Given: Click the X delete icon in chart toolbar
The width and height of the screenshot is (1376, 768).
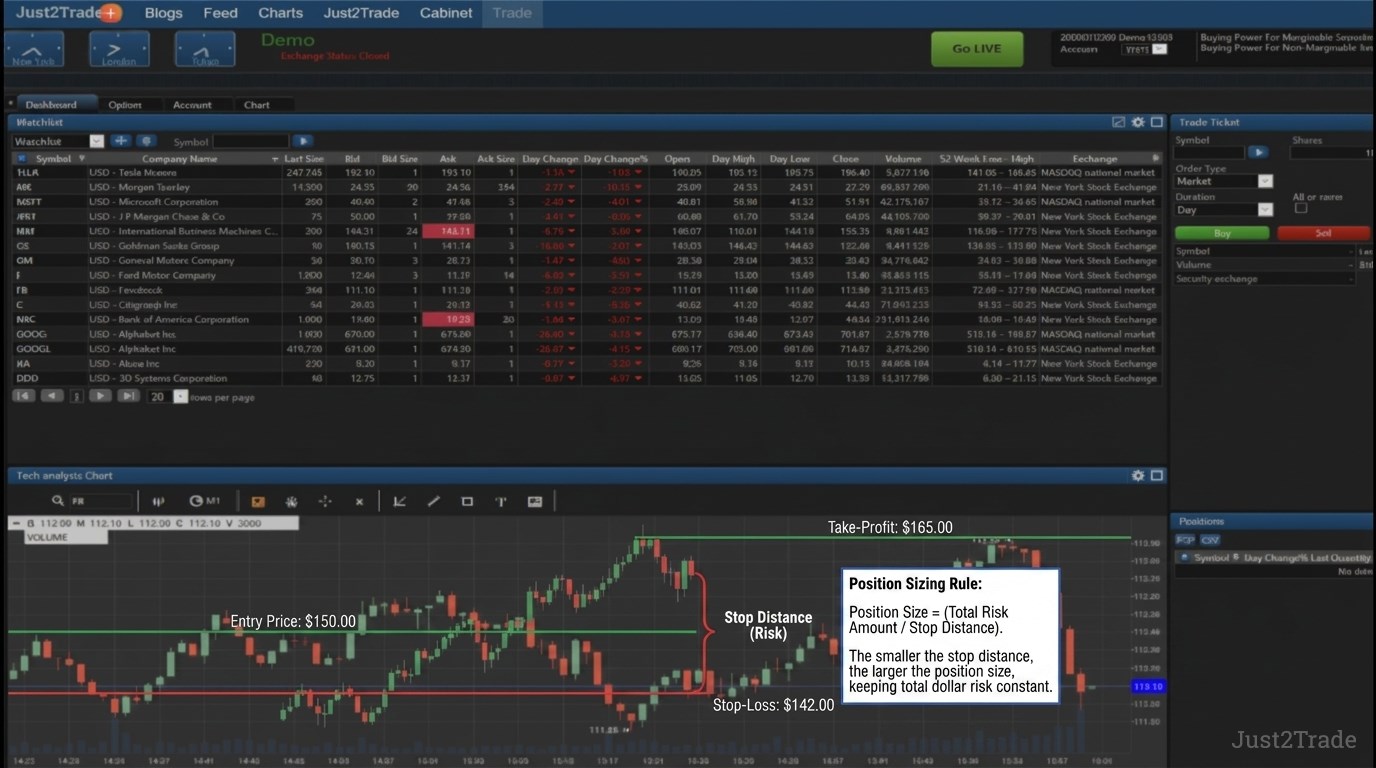Looking at the screenshot, I should 359,501.
